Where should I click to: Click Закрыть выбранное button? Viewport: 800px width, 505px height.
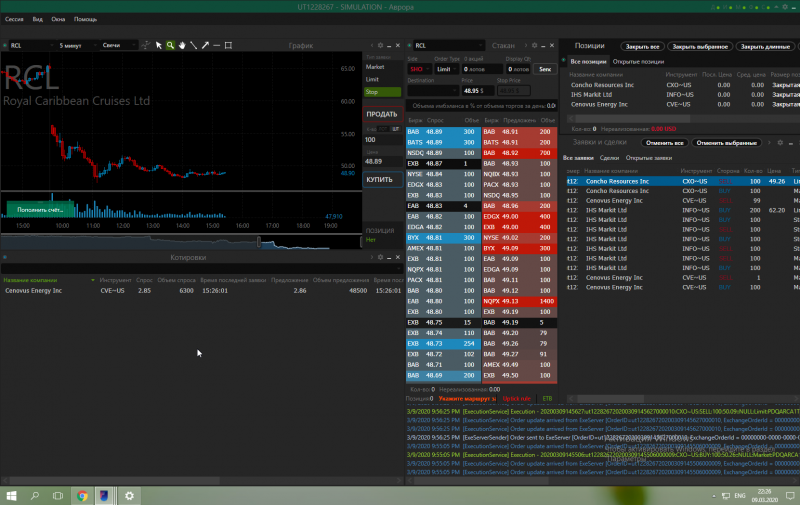click(x=700, y=46)
